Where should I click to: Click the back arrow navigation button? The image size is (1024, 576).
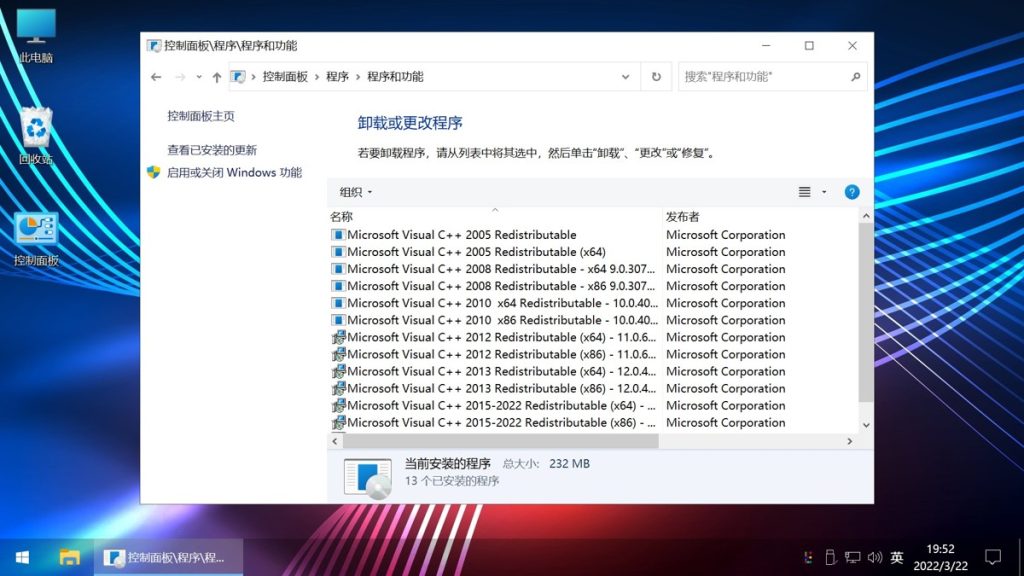pyautogui.click(x=156, y=77)
